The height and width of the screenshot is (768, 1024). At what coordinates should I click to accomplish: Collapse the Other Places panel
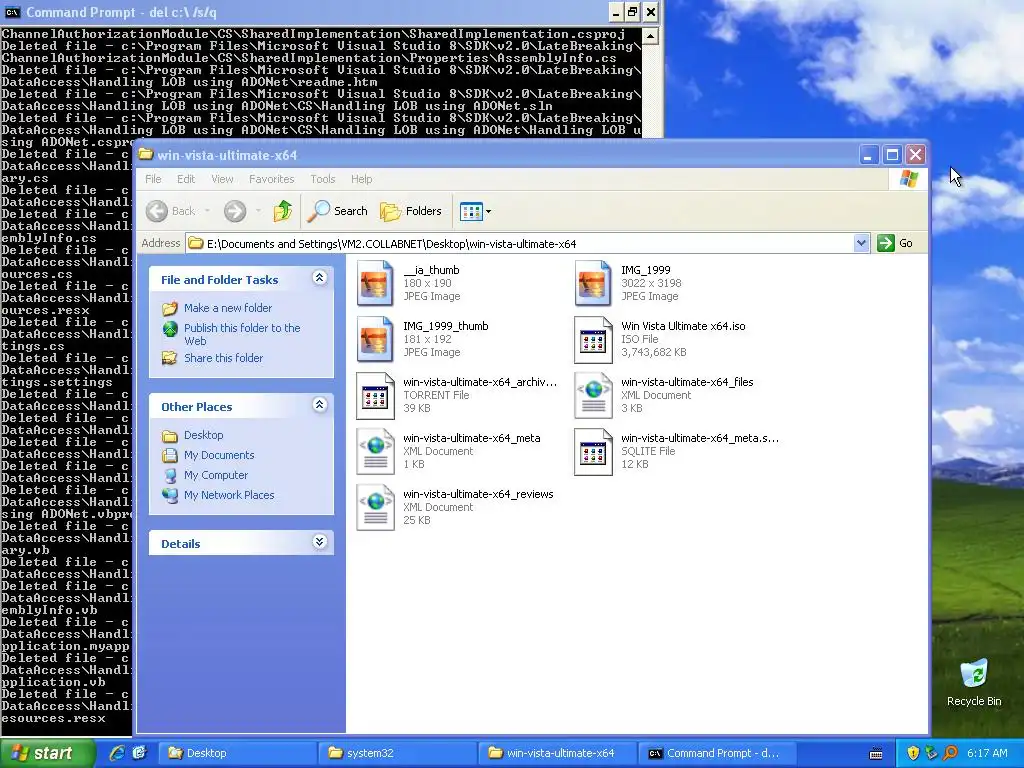click(319, 405)
